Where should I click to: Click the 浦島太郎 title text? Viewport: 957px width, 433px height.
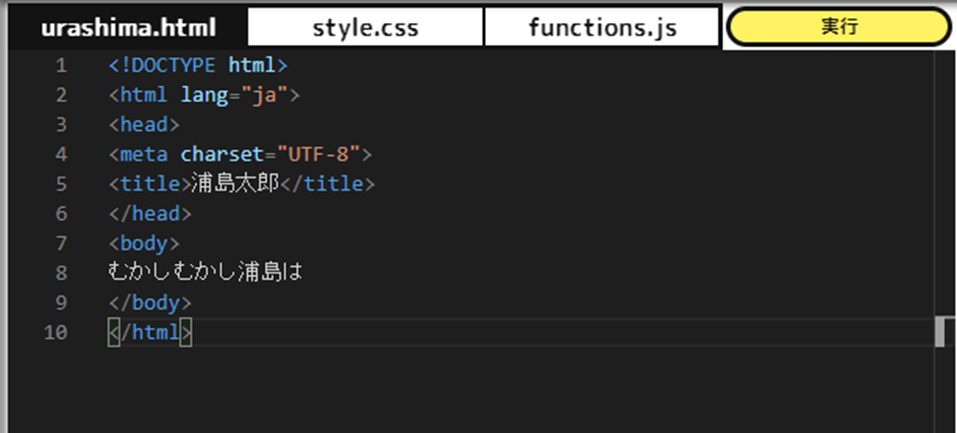coord(235,184)
